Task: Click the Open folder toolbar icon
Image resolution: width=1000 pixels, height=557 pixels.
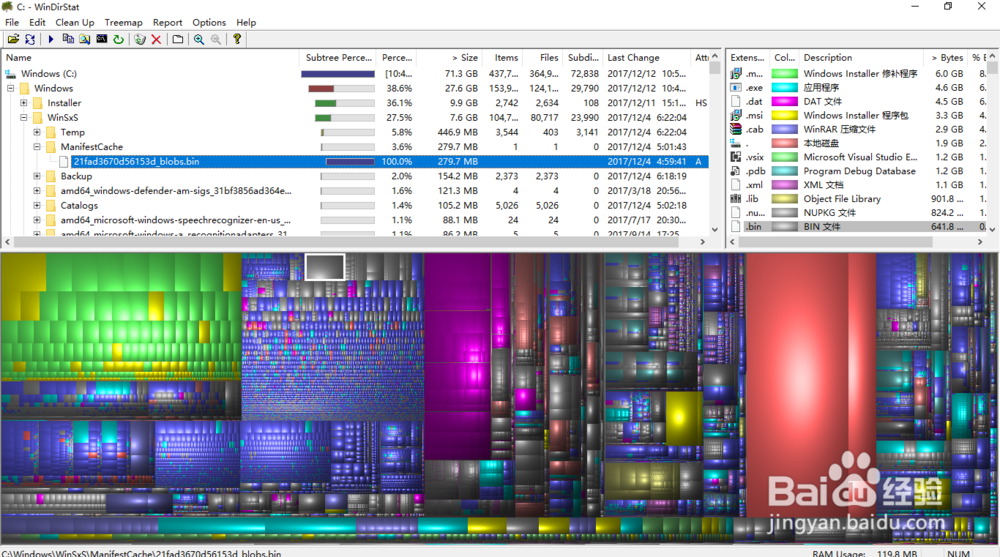Action: [13, 40]
